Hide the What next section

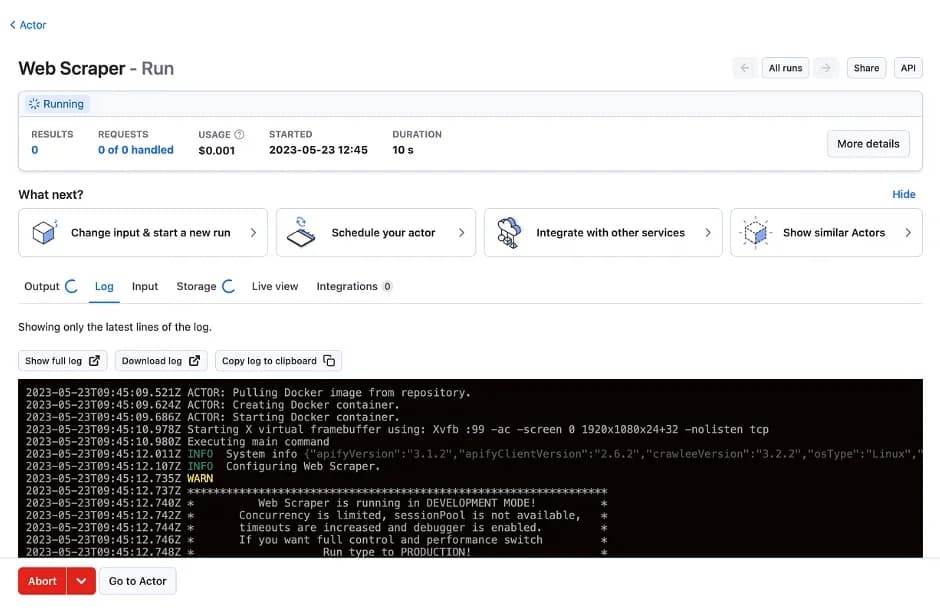pyautogui.click(x=903, y=194)
